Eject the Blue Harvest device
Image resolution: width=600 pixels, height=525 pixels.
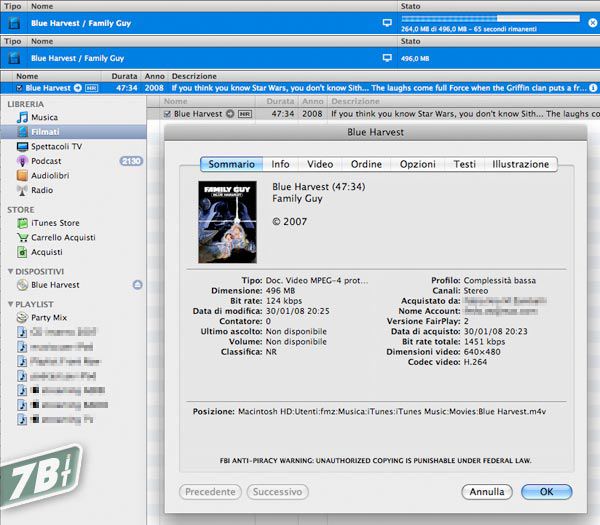pyautogui.click(x=138, y=285)
